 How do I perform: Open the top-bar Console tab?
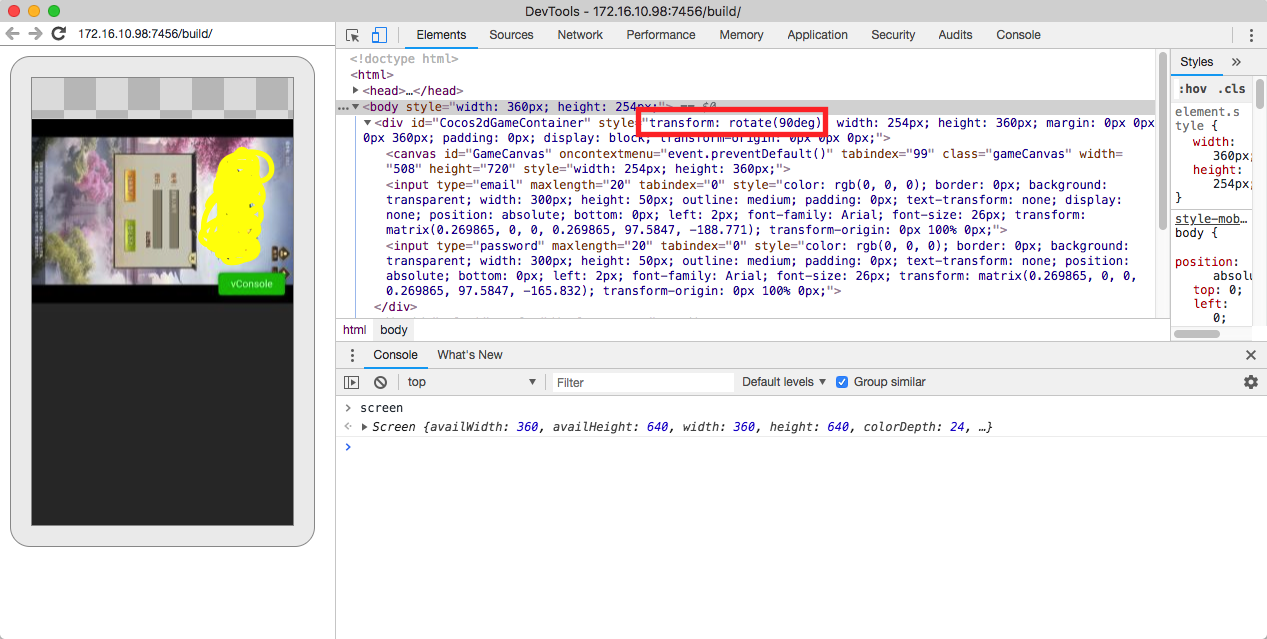pos(1018,35)
